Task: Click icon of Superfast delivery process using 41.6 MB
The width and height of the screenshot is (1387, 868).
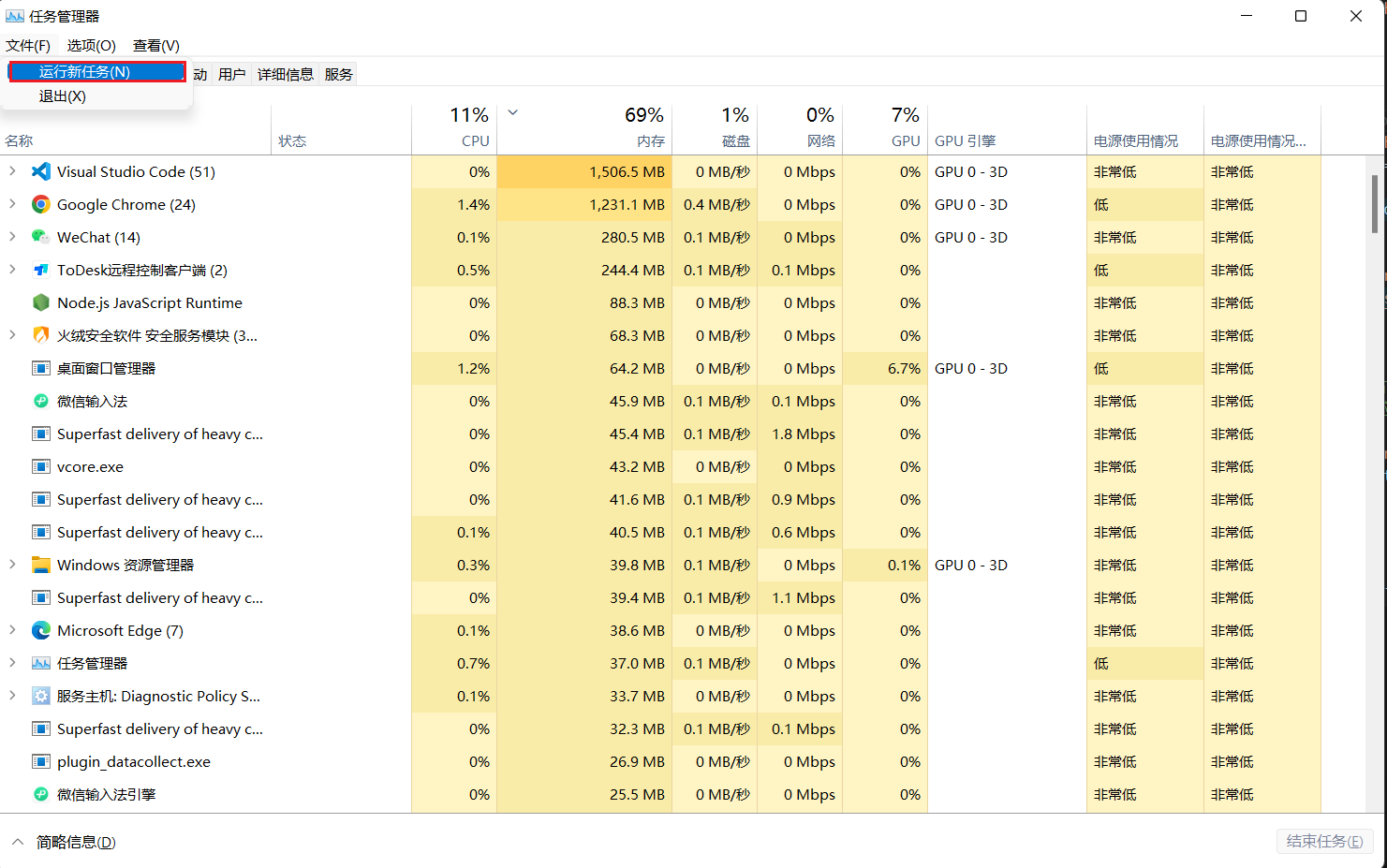Action: (x=41, y=499)
